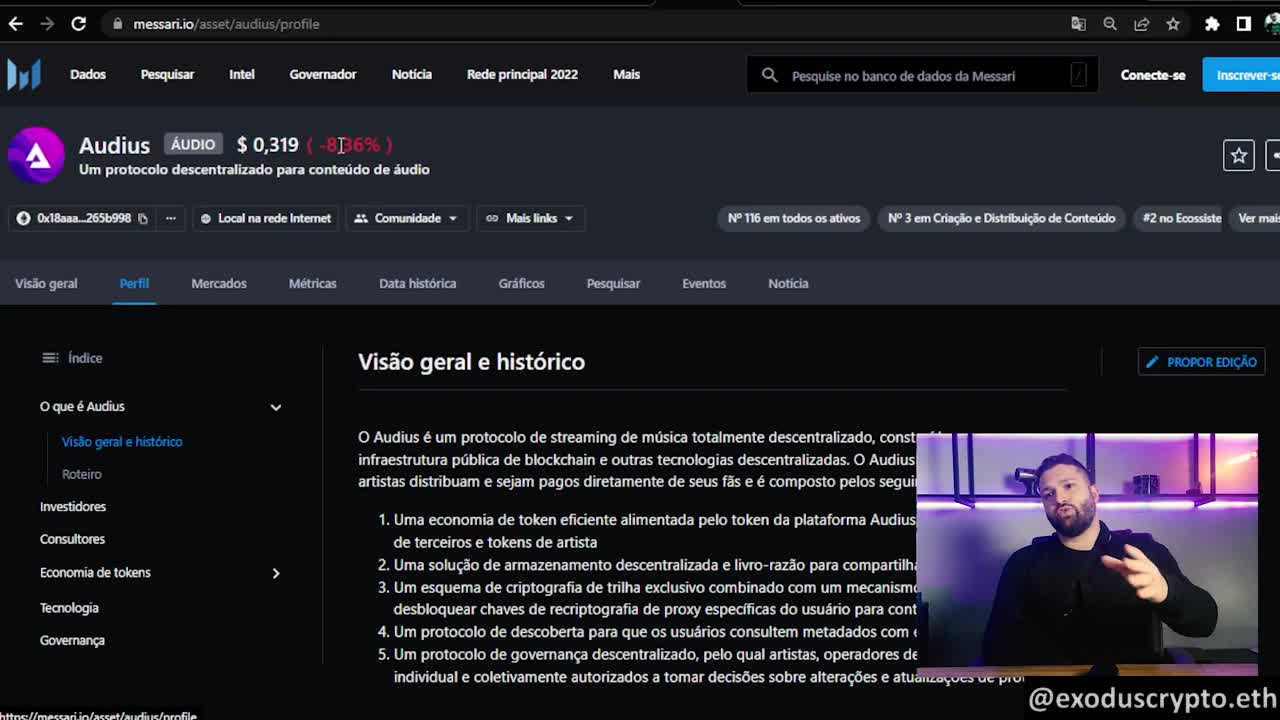The image size is (1280, 720).
Task: Click Nº 116 em todos os ativos badge
Action: click(x=794, y=218)
